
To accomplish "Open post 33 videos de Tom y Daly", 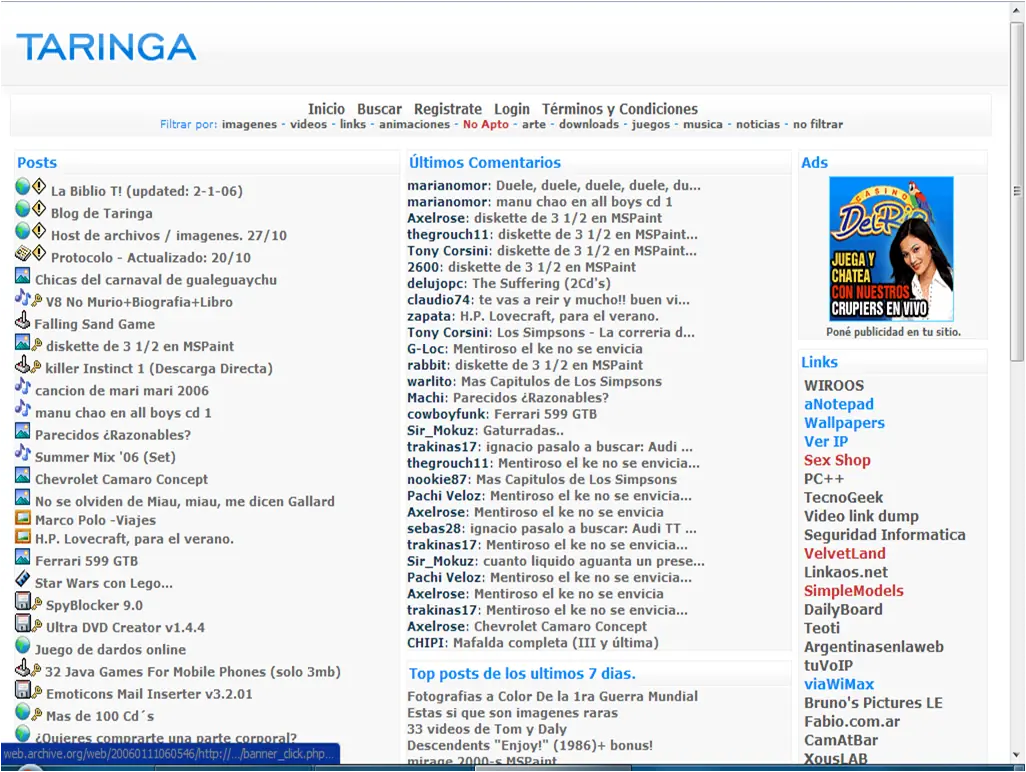I will [x=487, y=729].
